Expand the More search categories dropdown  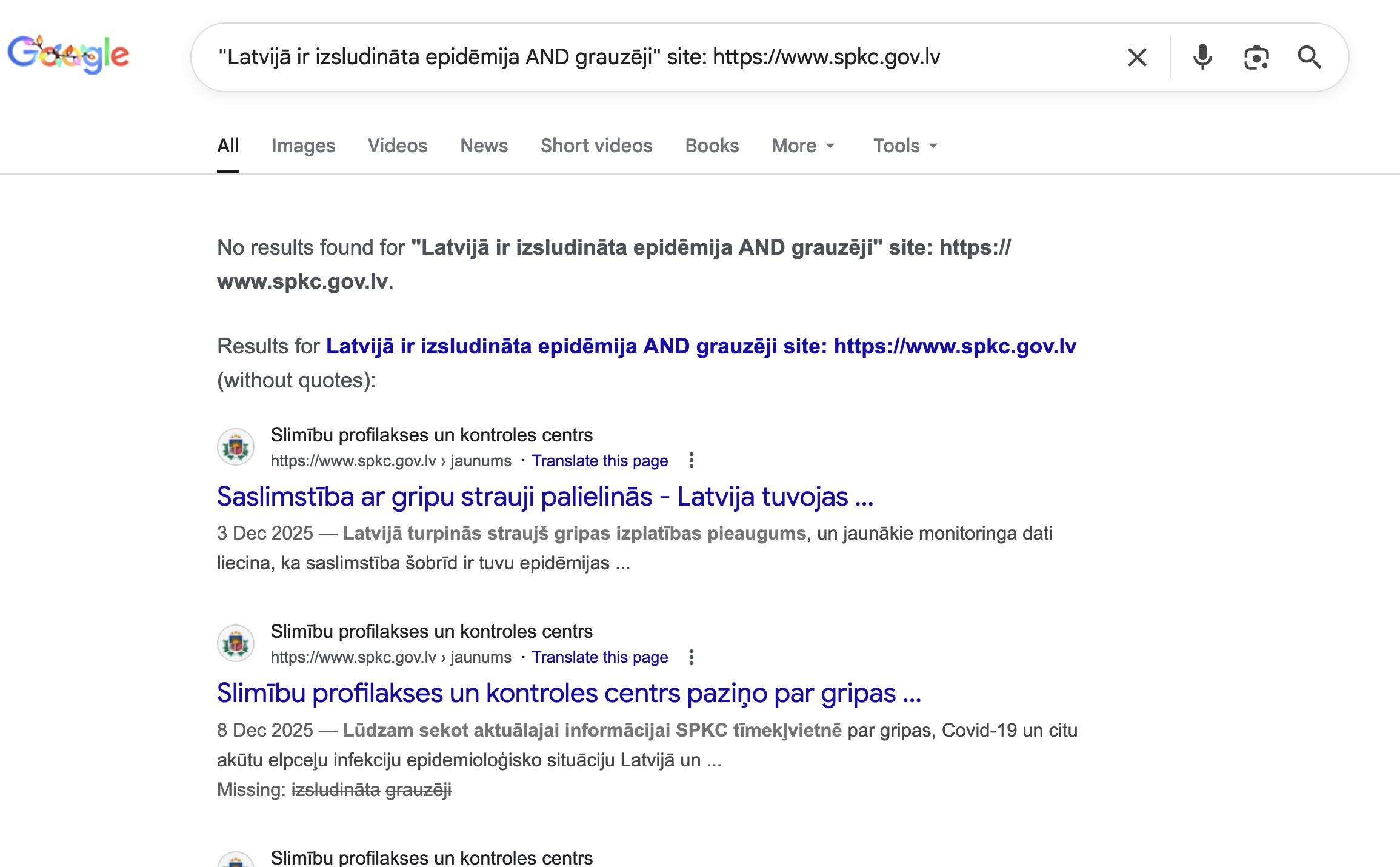pyautogui.click(x=802, y=146)
